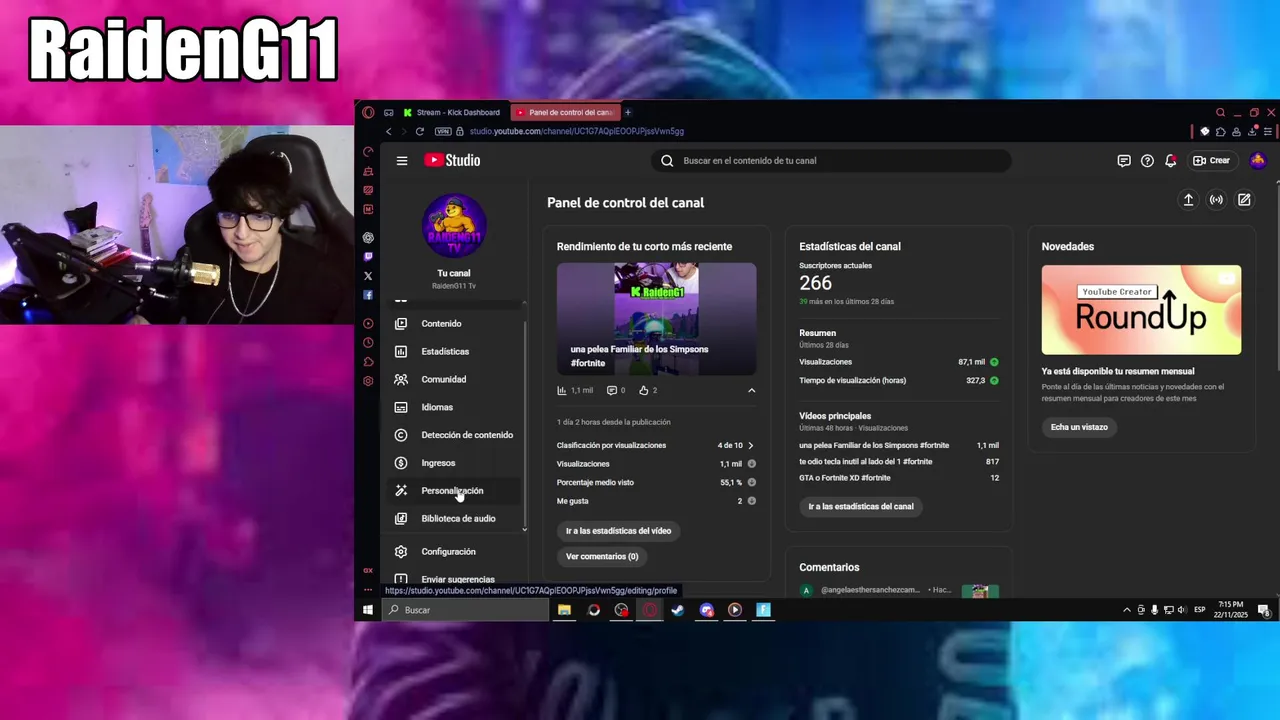This screenshot has width=1280, height=720.
Task: Open the YouTube Studio hamburger menu
Action: pos(402,160)
